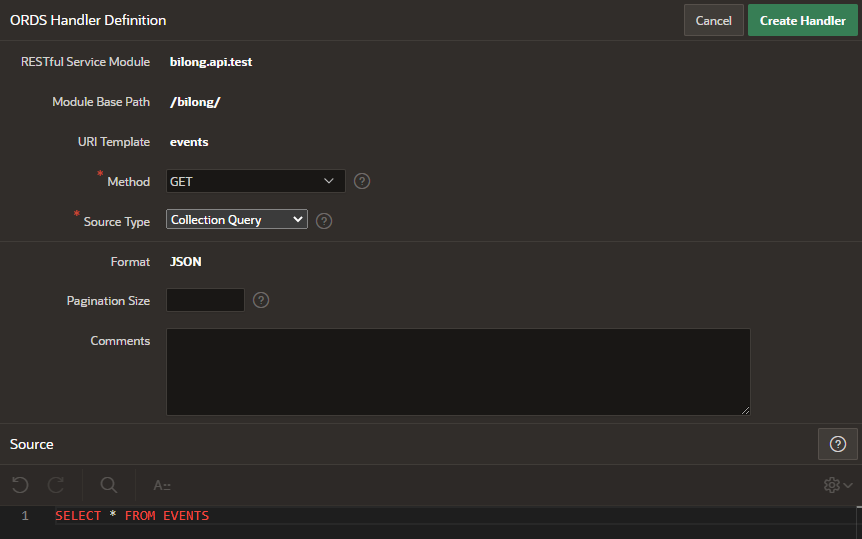Click inside the Comments text area
Image resolution: width=862 pixels, height=539 pixels.
[x=458, y=372]
